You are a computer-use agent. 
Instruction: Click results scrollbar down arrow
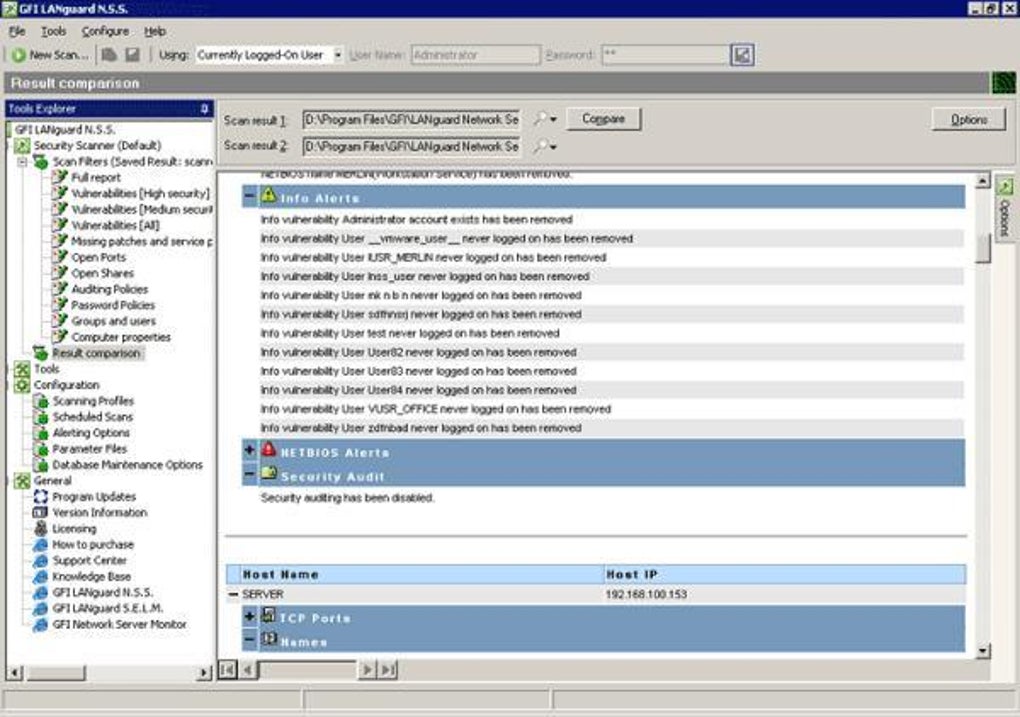click(x=983, y=651)
